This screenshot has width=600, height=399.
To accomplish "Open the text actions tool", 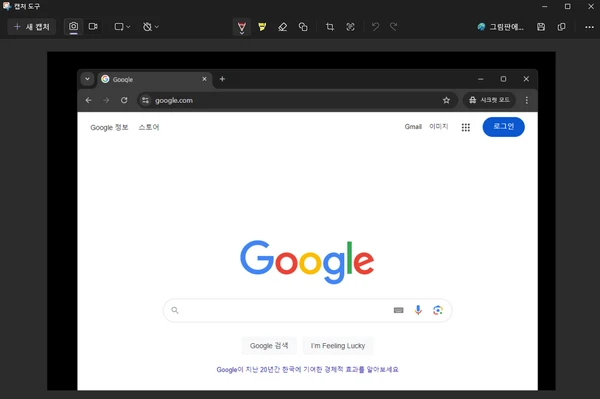I will click(x=350, y=27).
